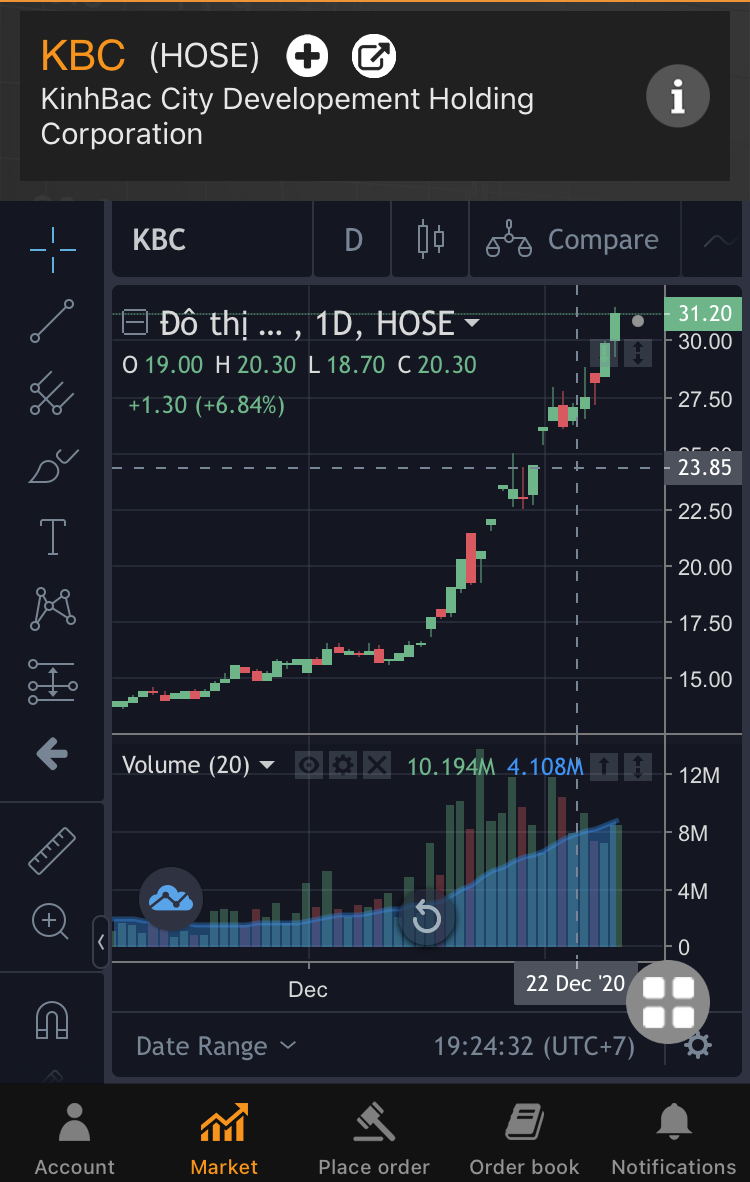The height and width of the screenshot is (1182, 750).
Task: Select the trend line drawing tool
Action: [x=52, y=320]
